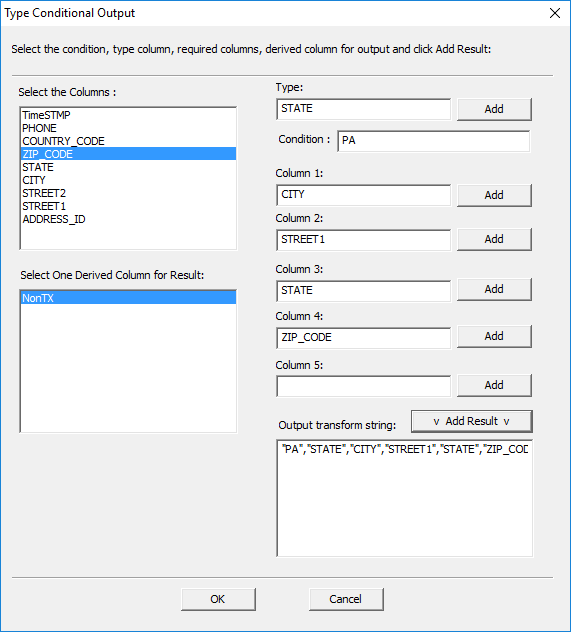
Task: Click the Output transform string text area
Action: (405, 498)
